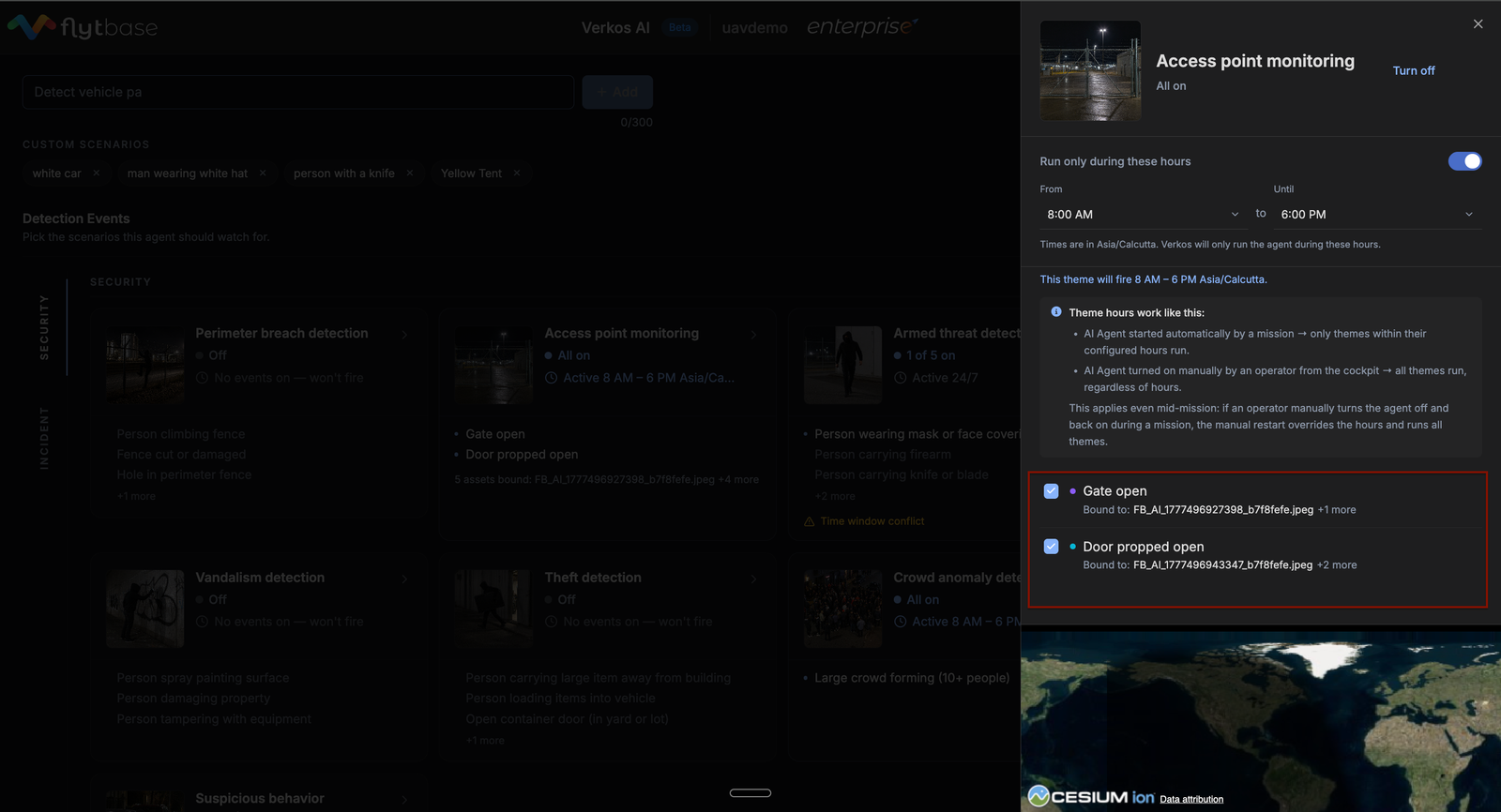Select uavdemo in the top header
Image resolution: width=1501 pixels, height=812 pixels.
pos(754,27)
